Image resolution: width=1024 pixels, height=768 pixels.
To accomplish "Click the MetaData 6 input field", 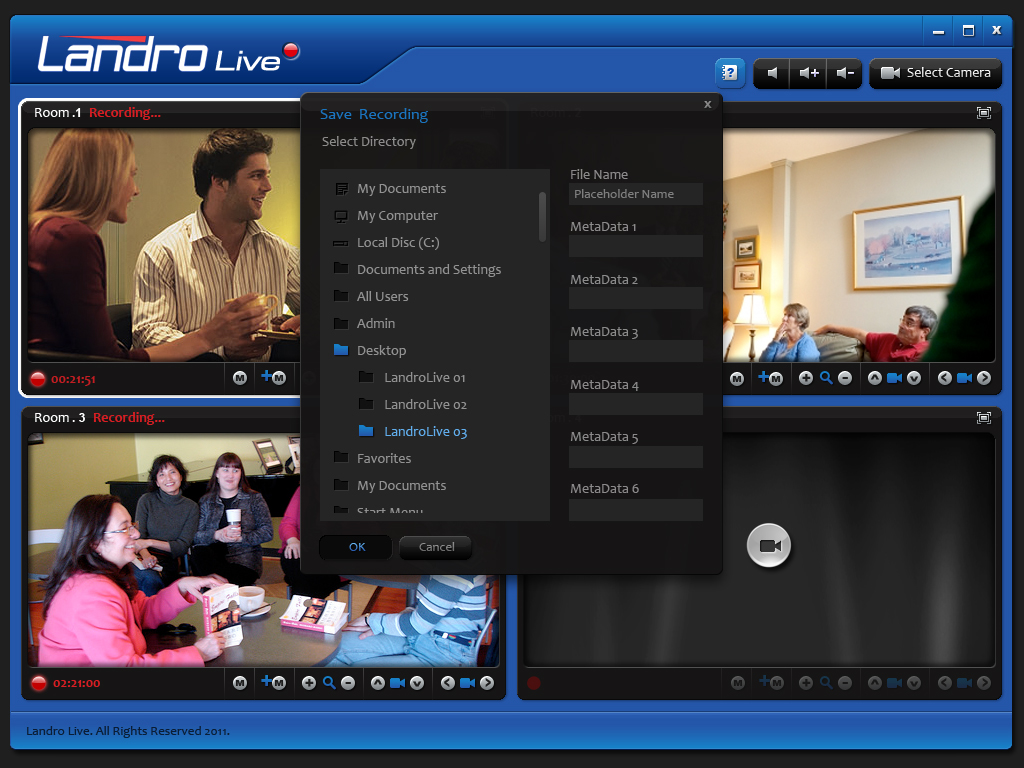I will click(635, 509).
